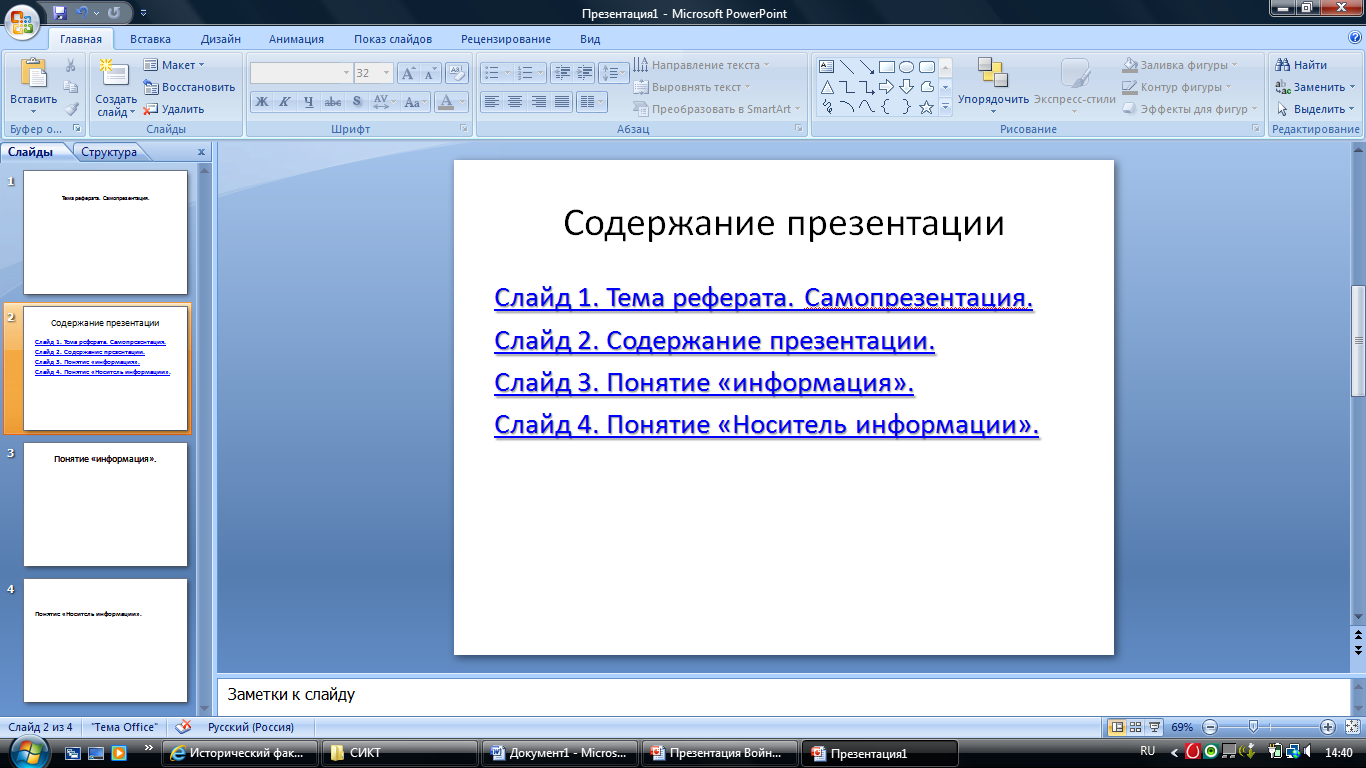Screen dimensions: 1366x768
Task: Open the Упорядочить arrange menu
Action: (x=993, y=86)
